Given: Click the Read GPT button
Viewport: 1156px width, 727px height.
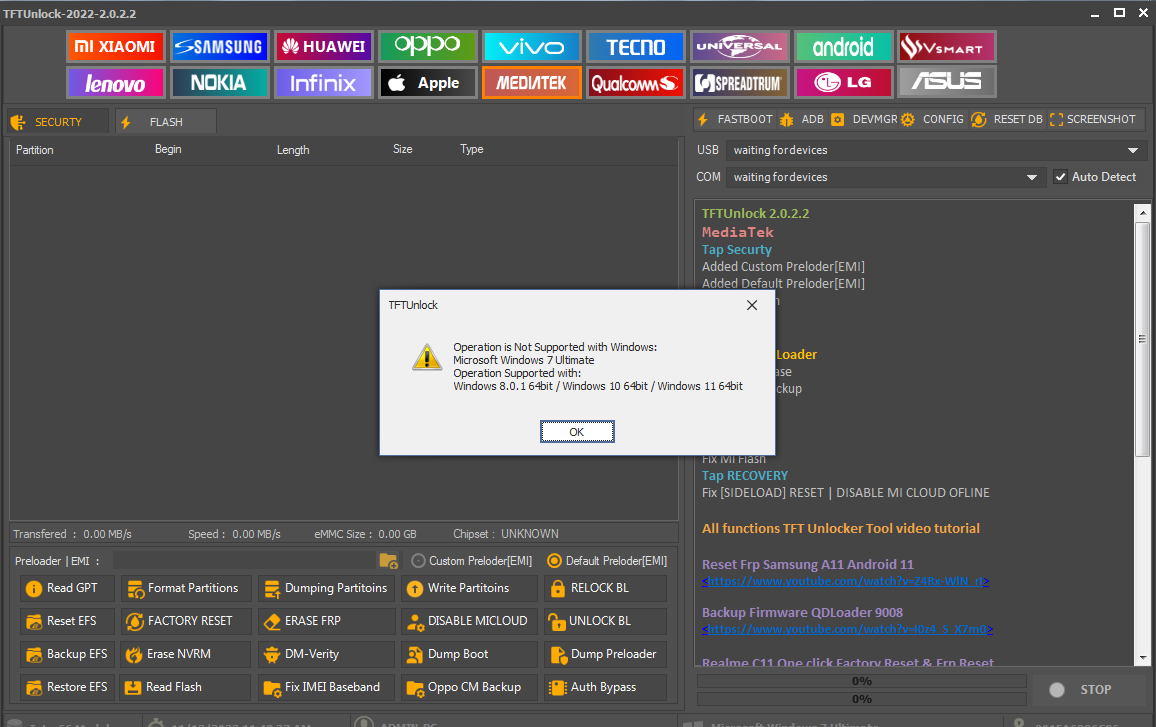Looking at the screenshot, I should pyautogui.click(x=68, y=588).
